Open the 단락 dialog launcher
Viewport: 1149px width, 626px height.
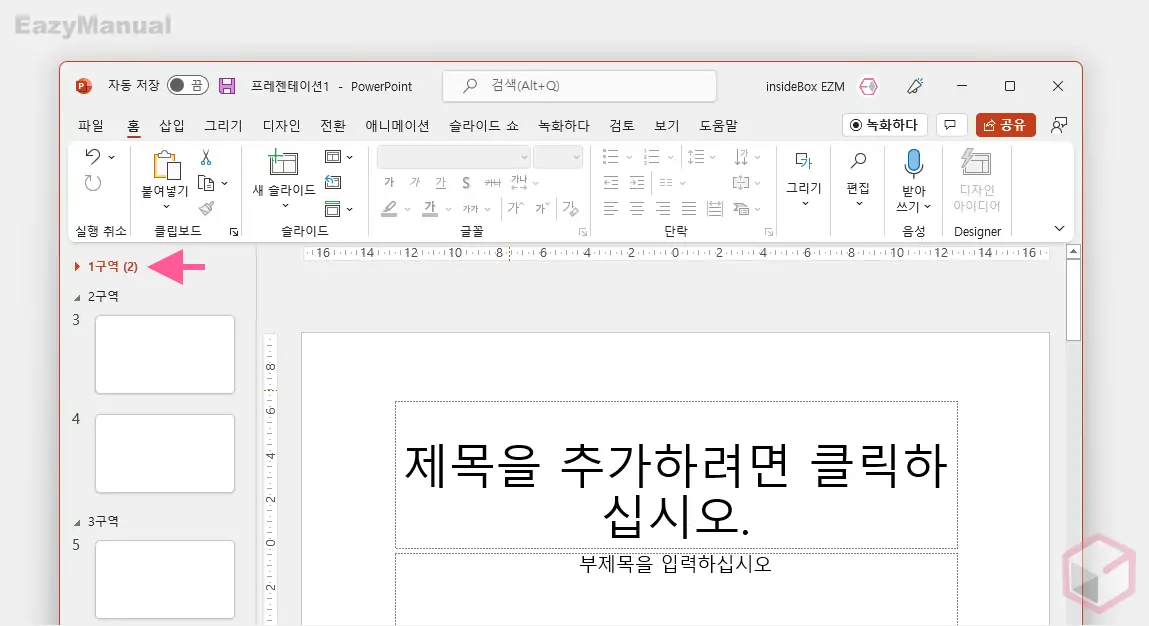pos(769,232)
